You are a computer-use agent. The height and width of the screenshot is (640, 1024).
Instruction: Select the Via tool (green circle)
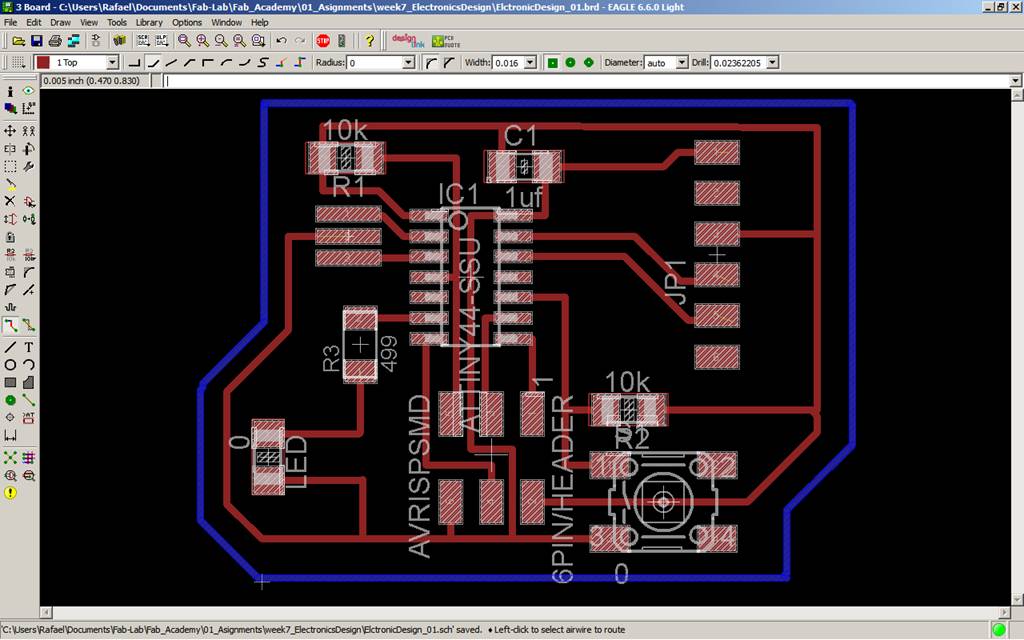pos(10,400)
